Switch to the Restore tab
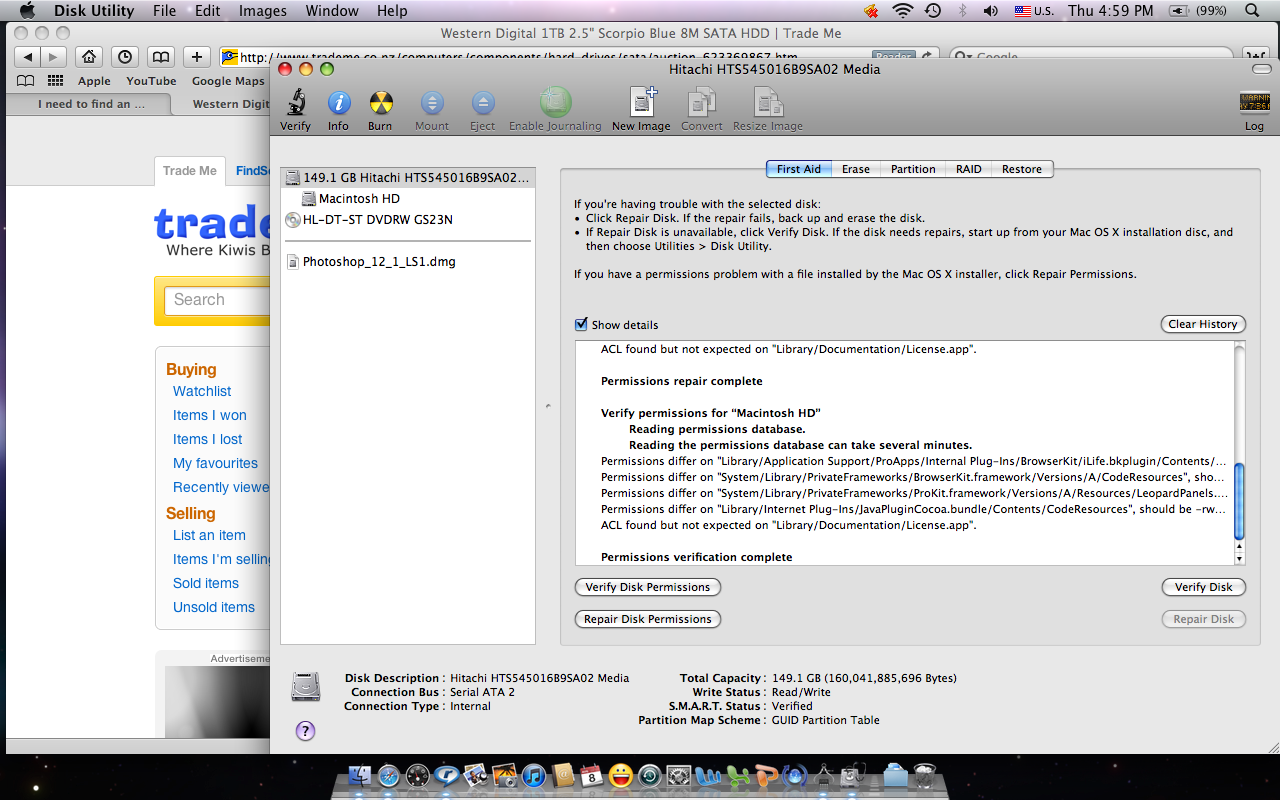The width and height of the screenshot is (1280, 800). point(1022,169)
